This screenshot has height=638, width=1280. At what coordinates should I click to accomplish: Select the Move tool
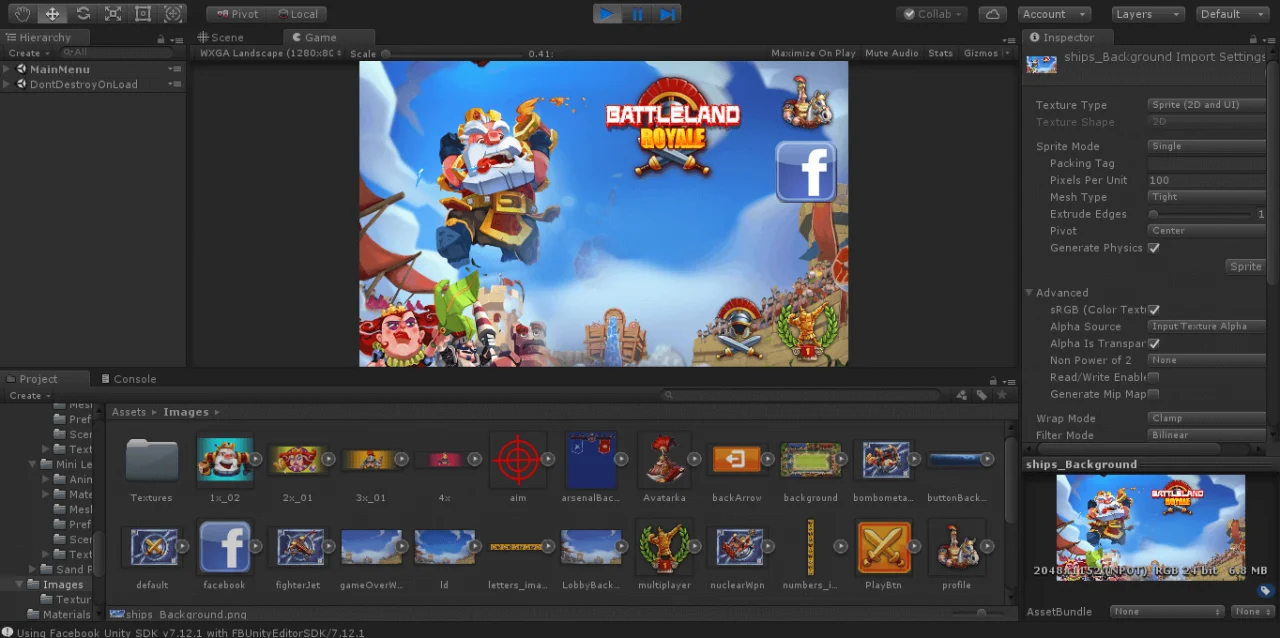click(x=52, y=14)
